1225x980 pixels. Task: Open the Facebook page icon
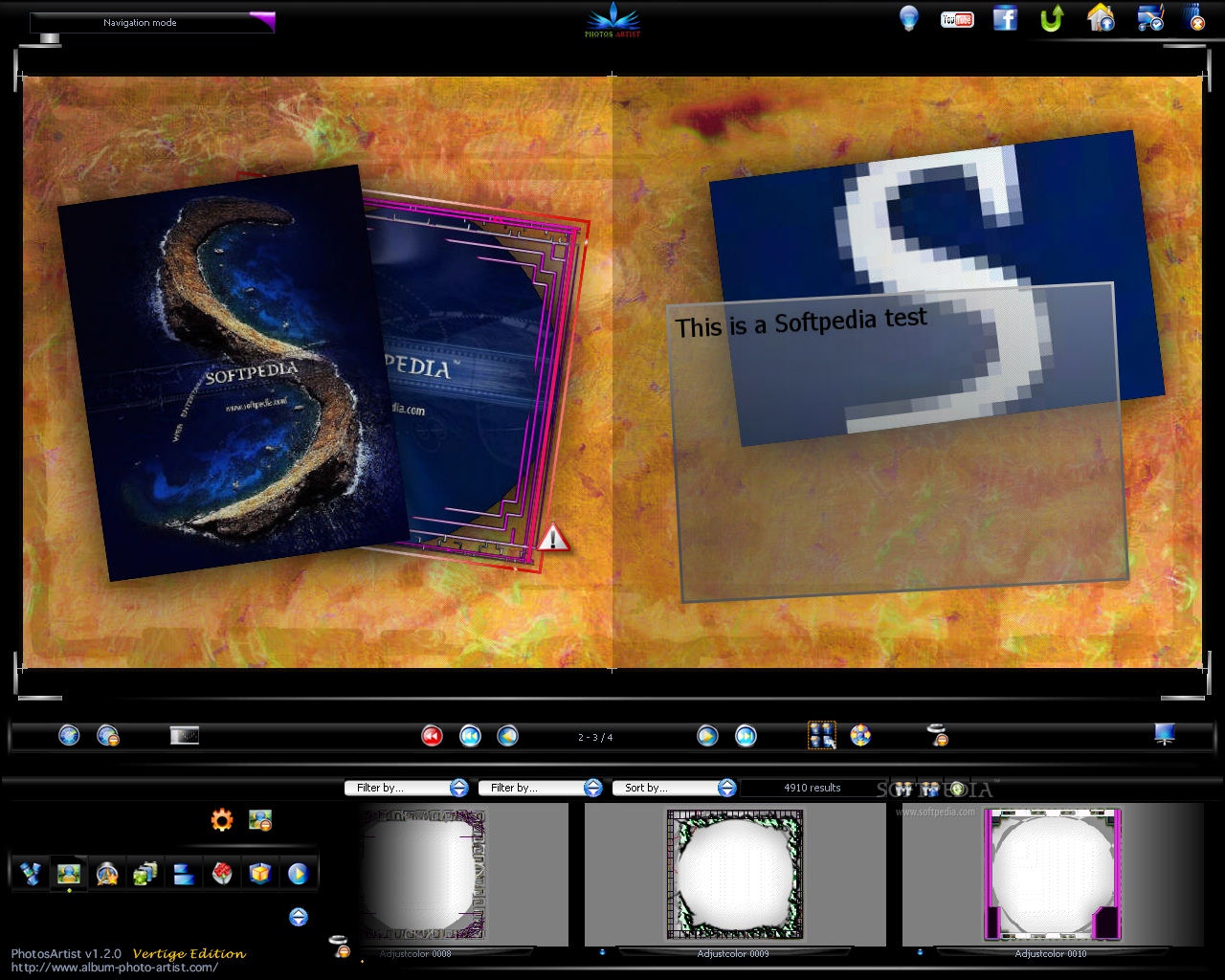point(1005,18)
